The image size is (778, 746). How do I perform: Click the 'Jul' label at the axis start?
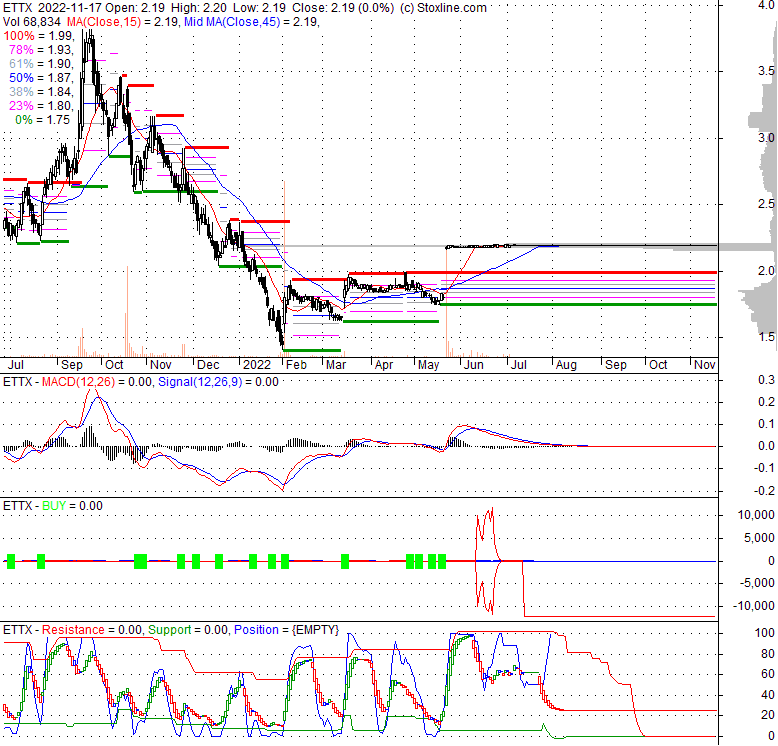point(15,365)
